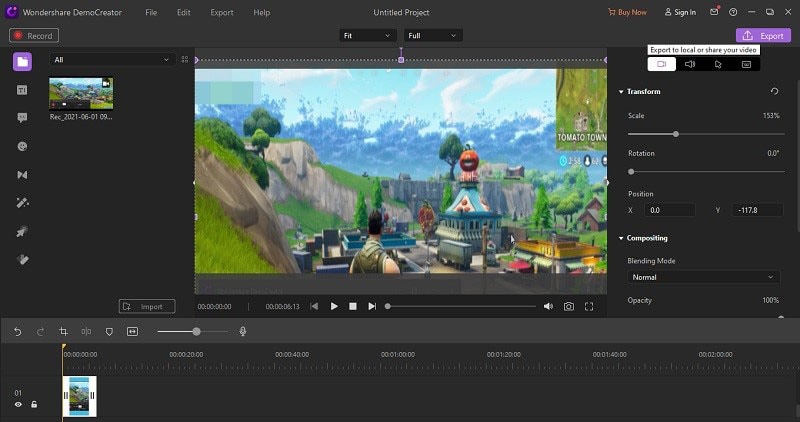Open the Blending Mode Normal dropdown

point(703,277)
